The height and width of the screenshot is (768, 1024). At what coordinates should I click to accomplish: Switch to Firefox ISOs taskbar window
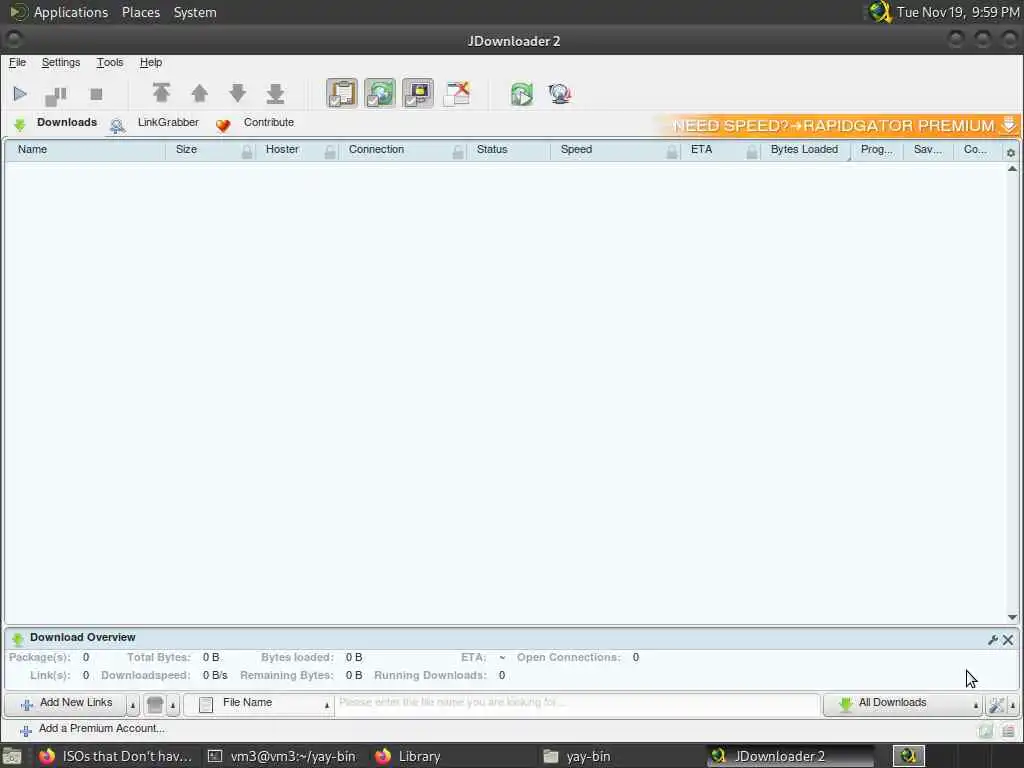point(114,756)
